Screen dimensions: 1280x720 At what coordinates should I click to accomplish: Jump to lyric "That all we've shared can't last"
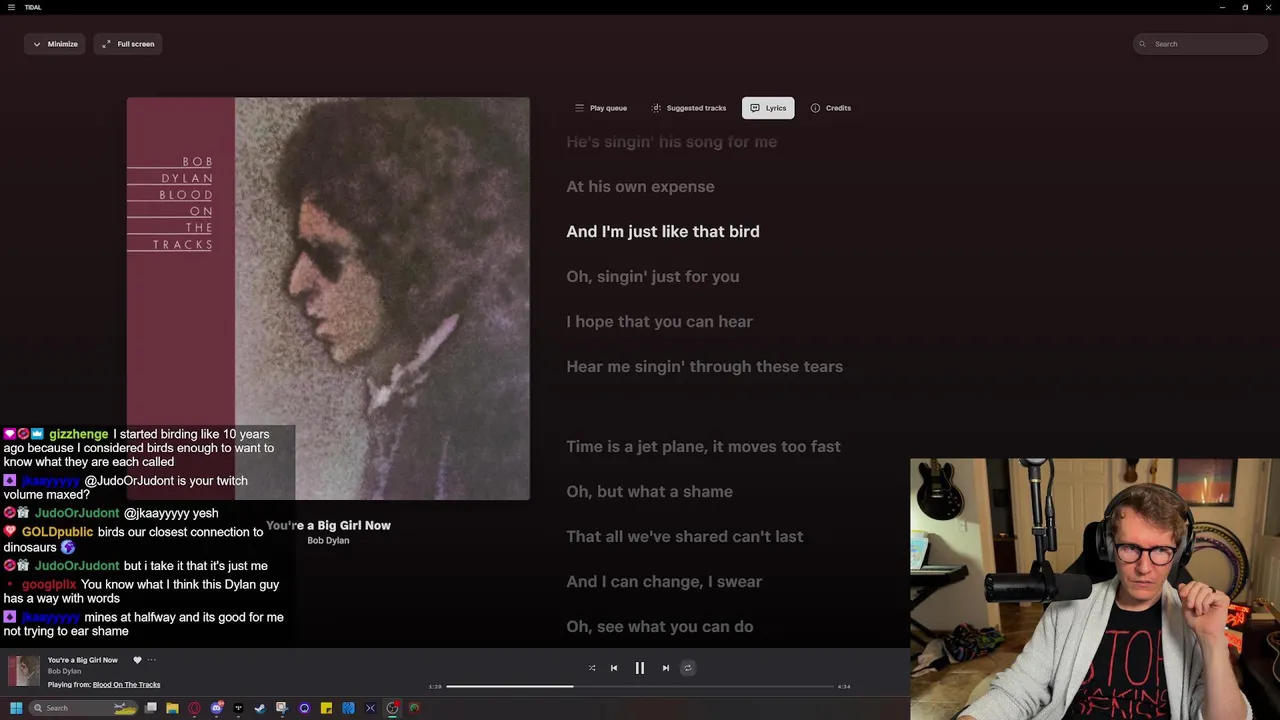pyautogui.click(x=685, y=537)
